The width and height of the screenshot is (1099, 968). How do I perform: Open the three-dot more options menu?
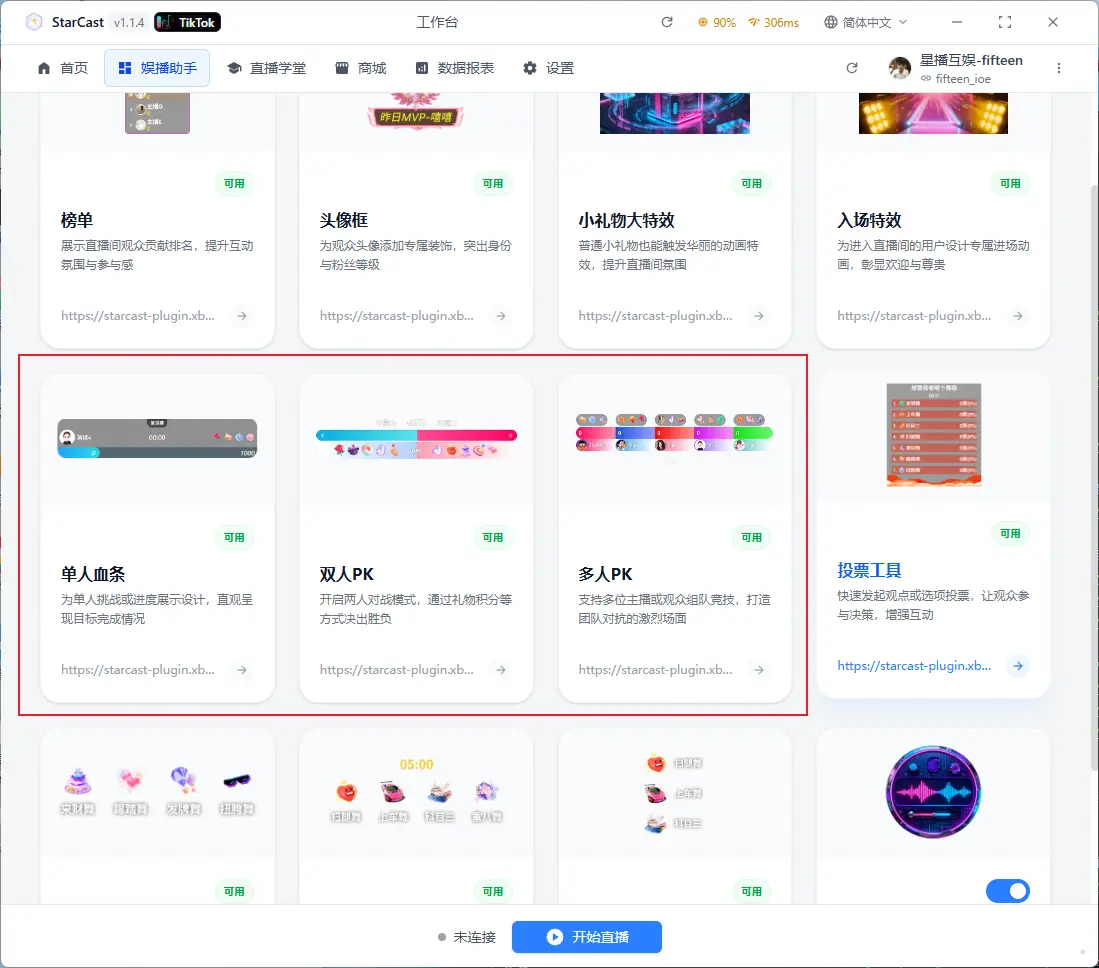pyautogui.click(x=1059, y=68)
